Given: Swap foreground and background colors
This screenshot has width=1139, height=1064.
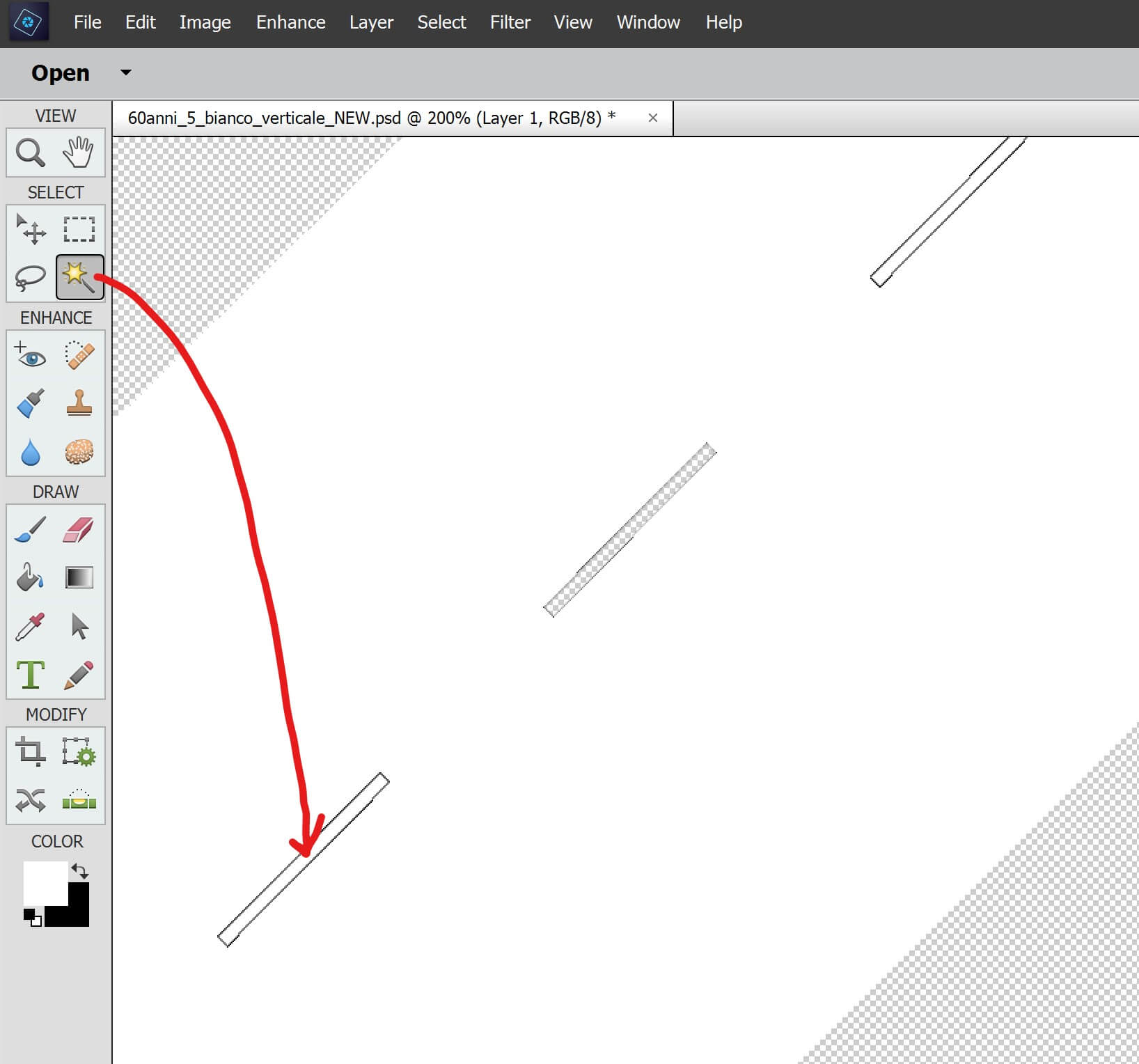Looking at the screenshot, I should coord(80,871).
